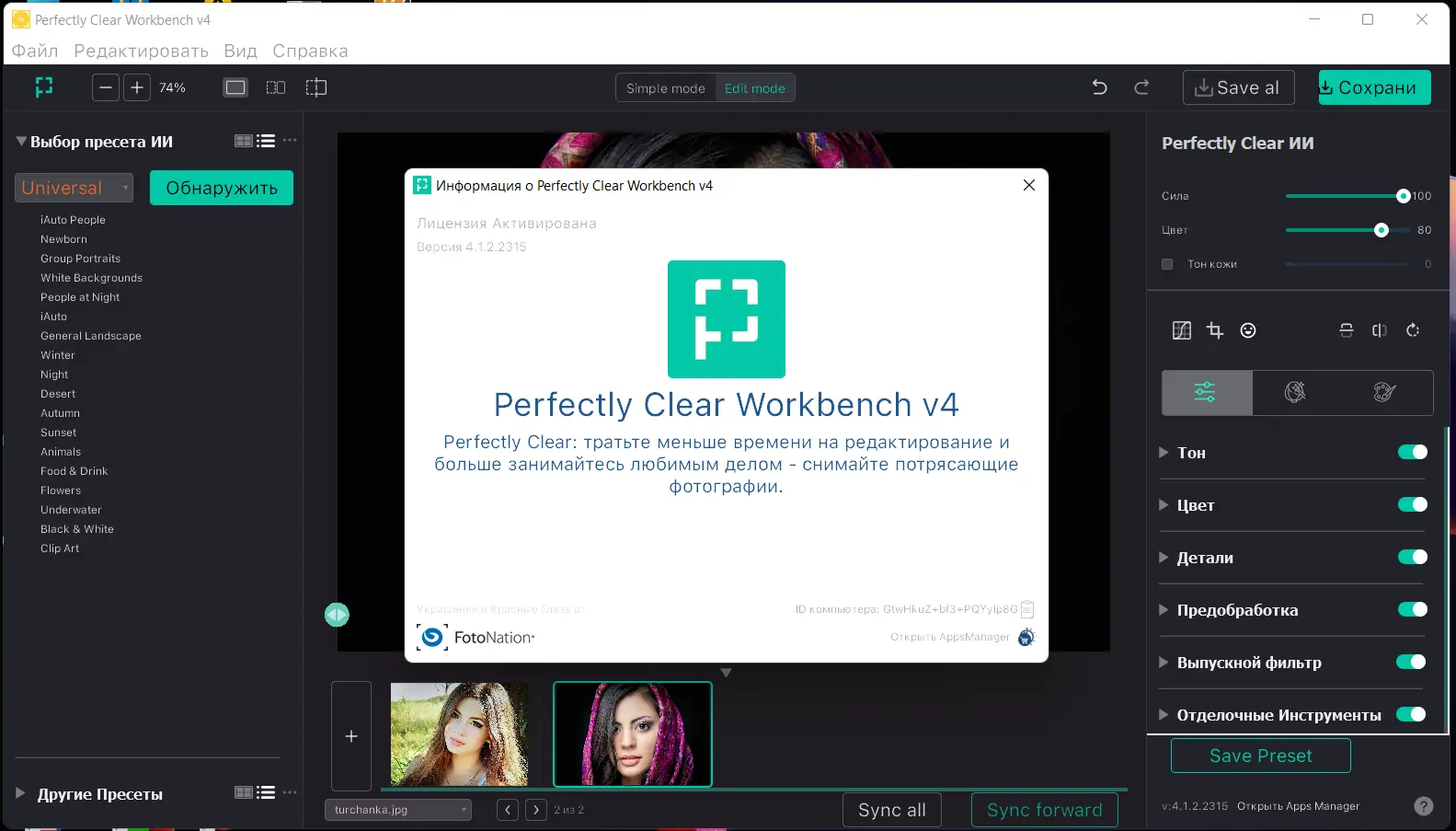Undo the last edit
Viewport: 1456px width, 831px height.
1099,87
